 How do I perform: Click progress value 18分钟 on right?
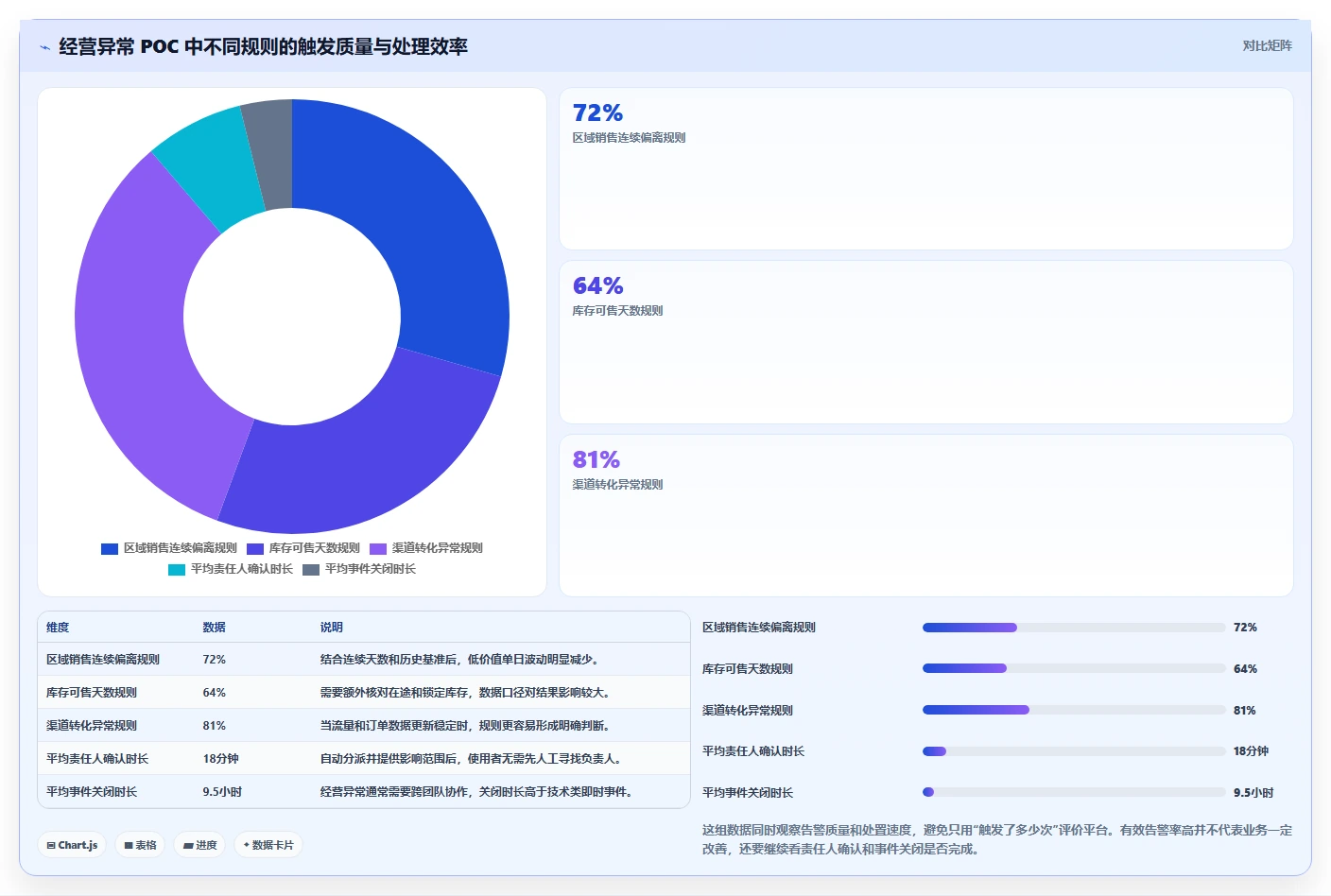click(x=1251, y=751)
